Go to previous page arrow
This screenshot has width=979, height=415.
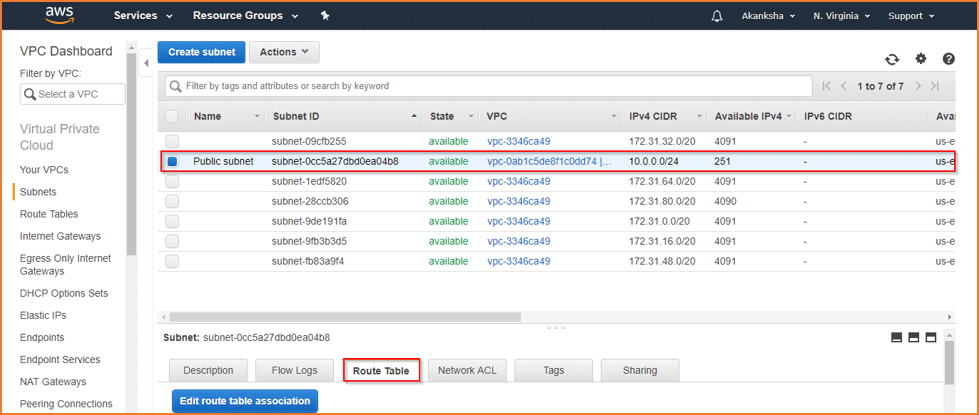[x=844, y=86]
